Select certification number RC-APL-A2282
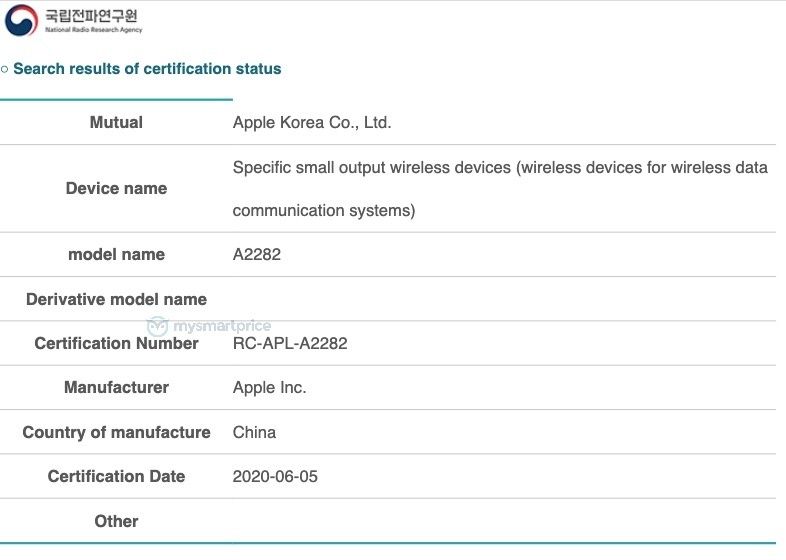This screenshot has width=786, height=560. click(290, 343)
